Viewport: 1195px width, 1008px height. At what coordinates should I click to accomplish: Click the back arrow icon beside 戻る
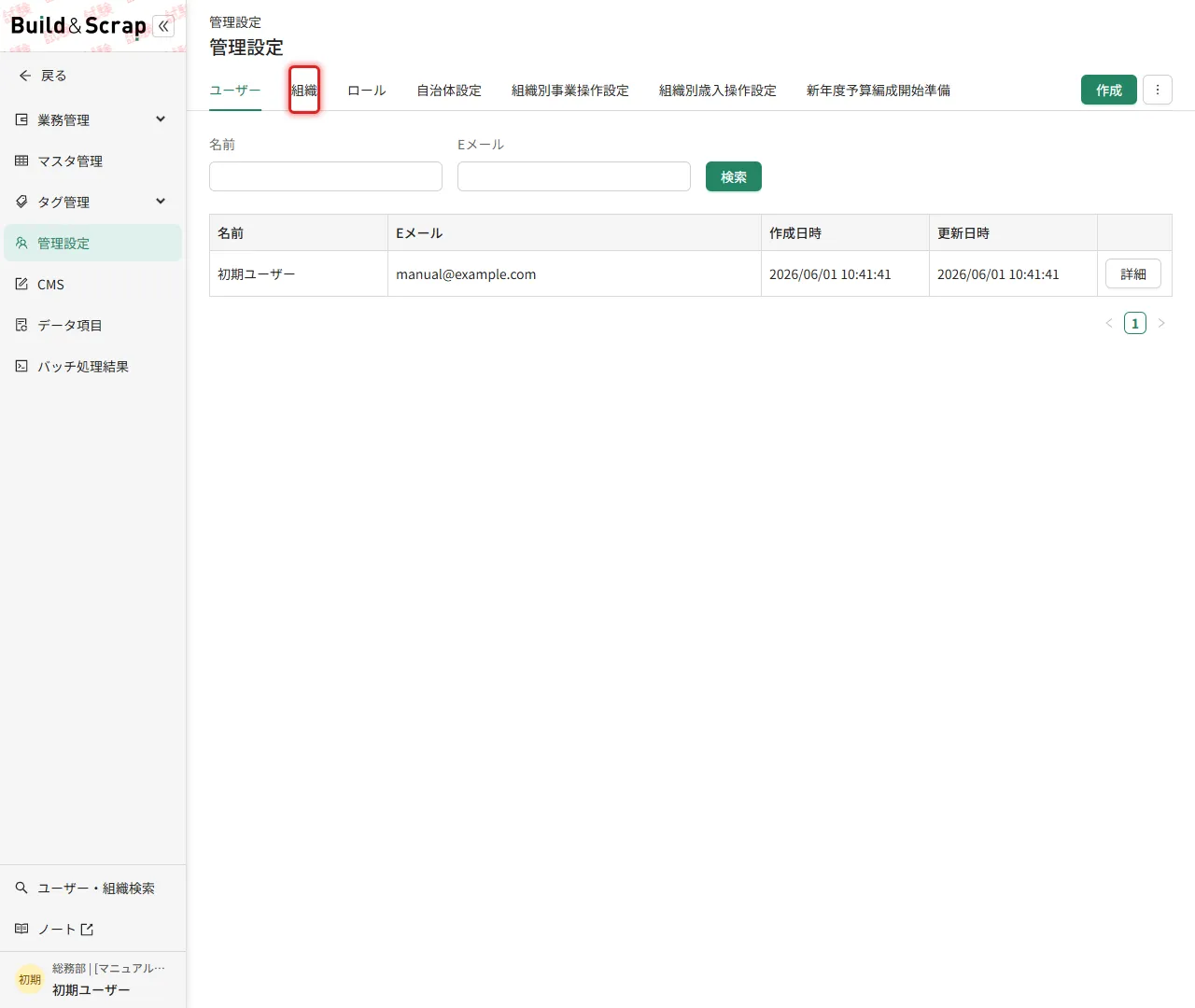pyautogui.click(x=25, y=76)
